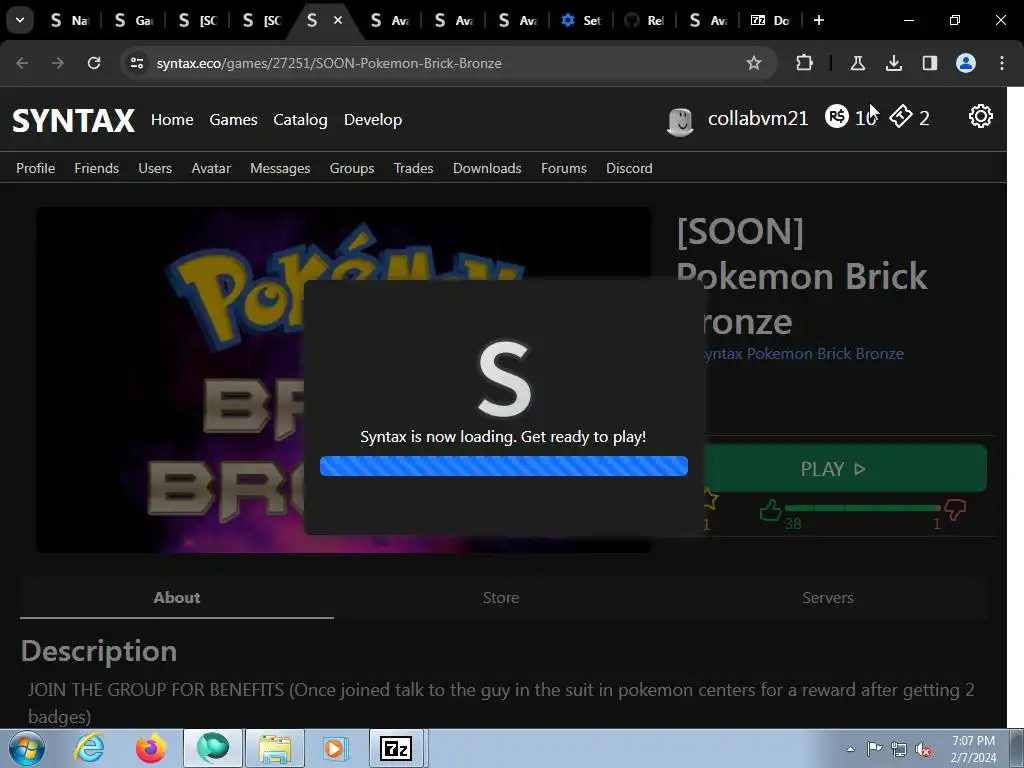Open Chrome Labs flask icon
Image resolution: width=1024 pixels, height=768 pixels.
pyautogui.click(x=857, y=63)
